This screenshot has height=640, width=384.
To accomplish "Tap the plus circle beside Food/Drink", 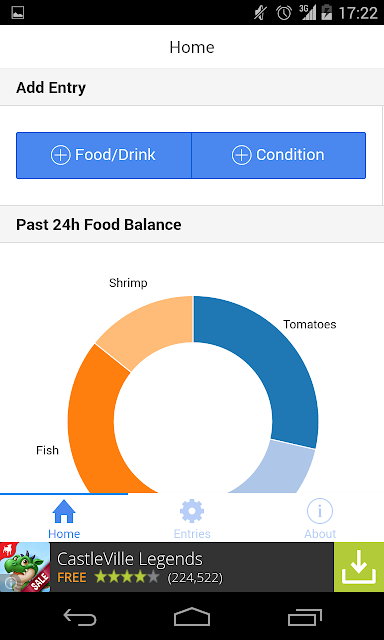I will tap(60, 155).
